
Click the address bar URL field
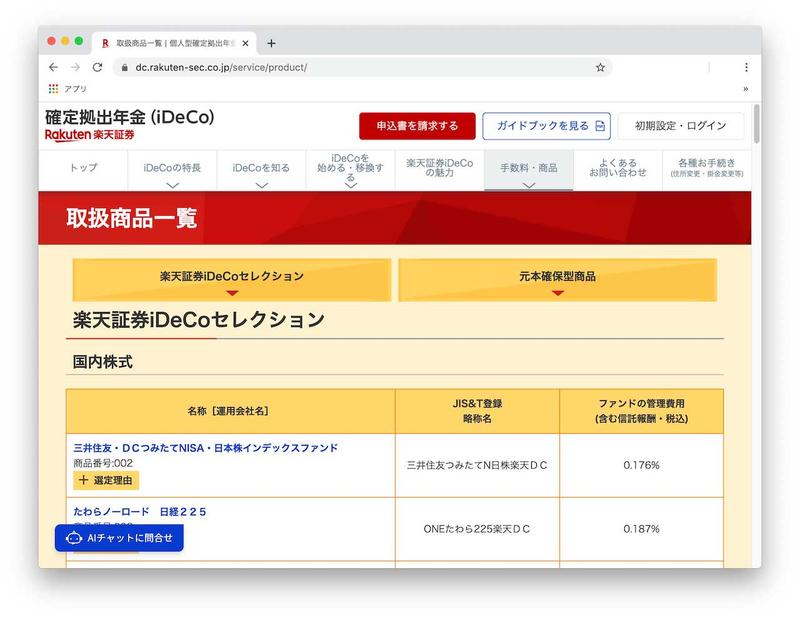(x=362, y=67)
